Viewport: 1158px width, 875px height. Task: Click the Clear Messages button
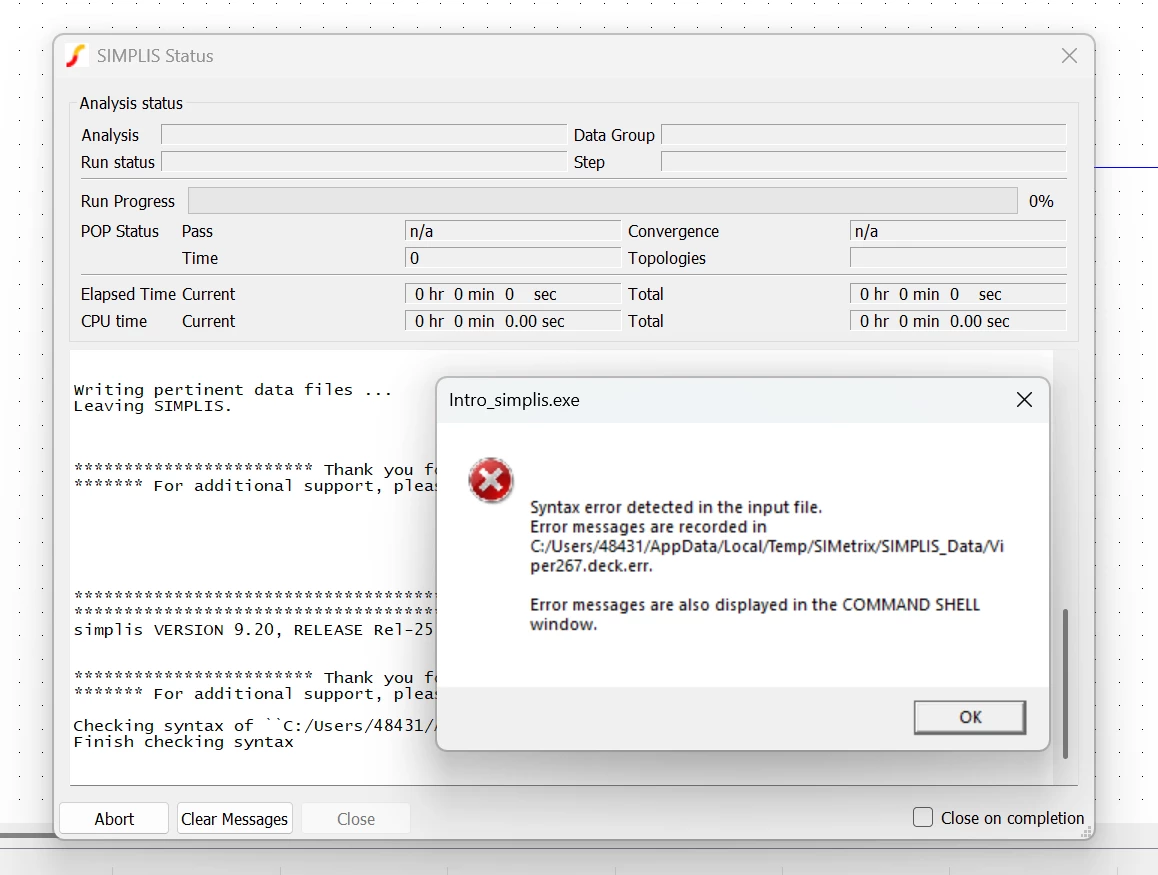click(x=235, y=819)
